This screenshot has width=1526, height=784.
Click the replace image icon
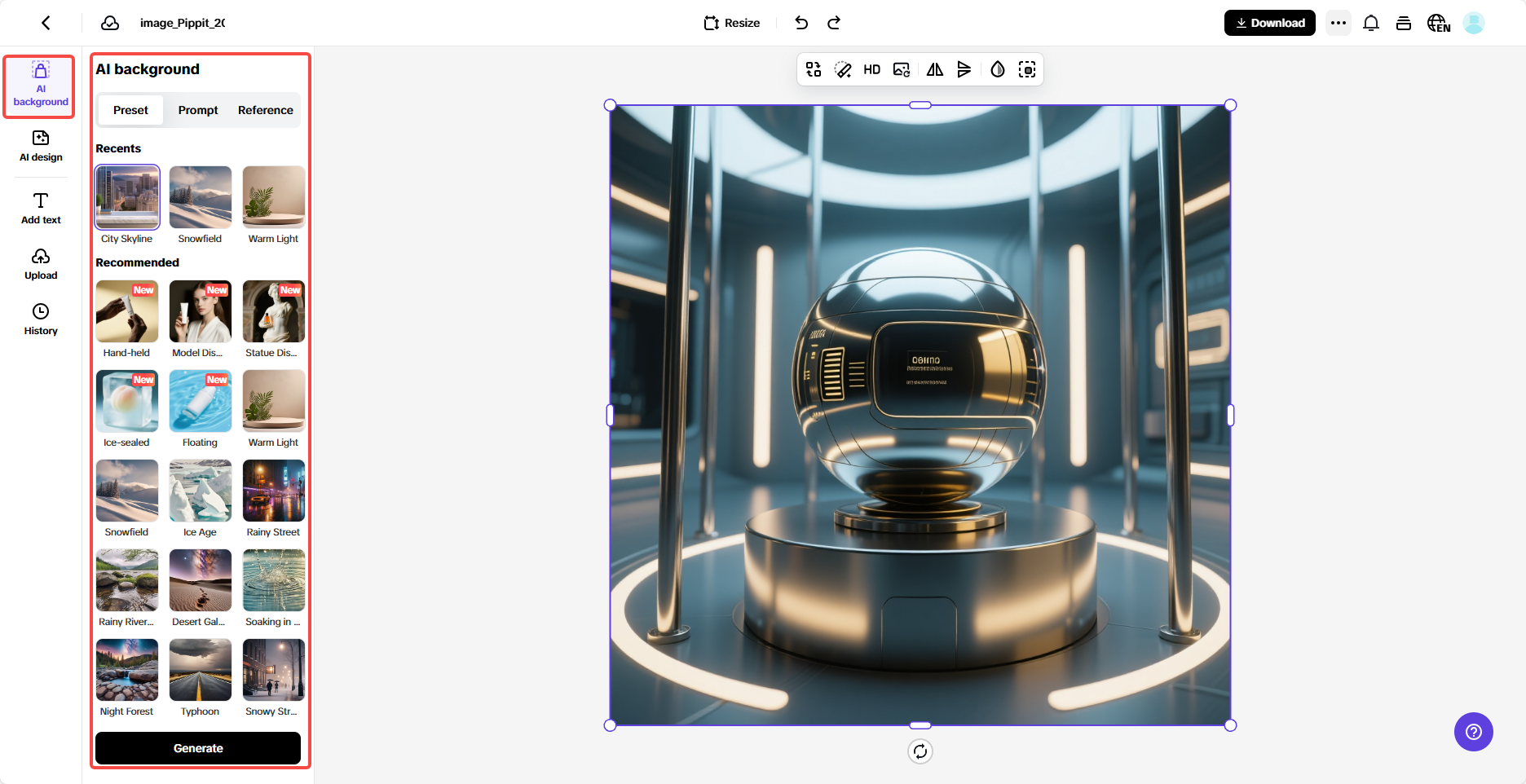coord(902,70)
